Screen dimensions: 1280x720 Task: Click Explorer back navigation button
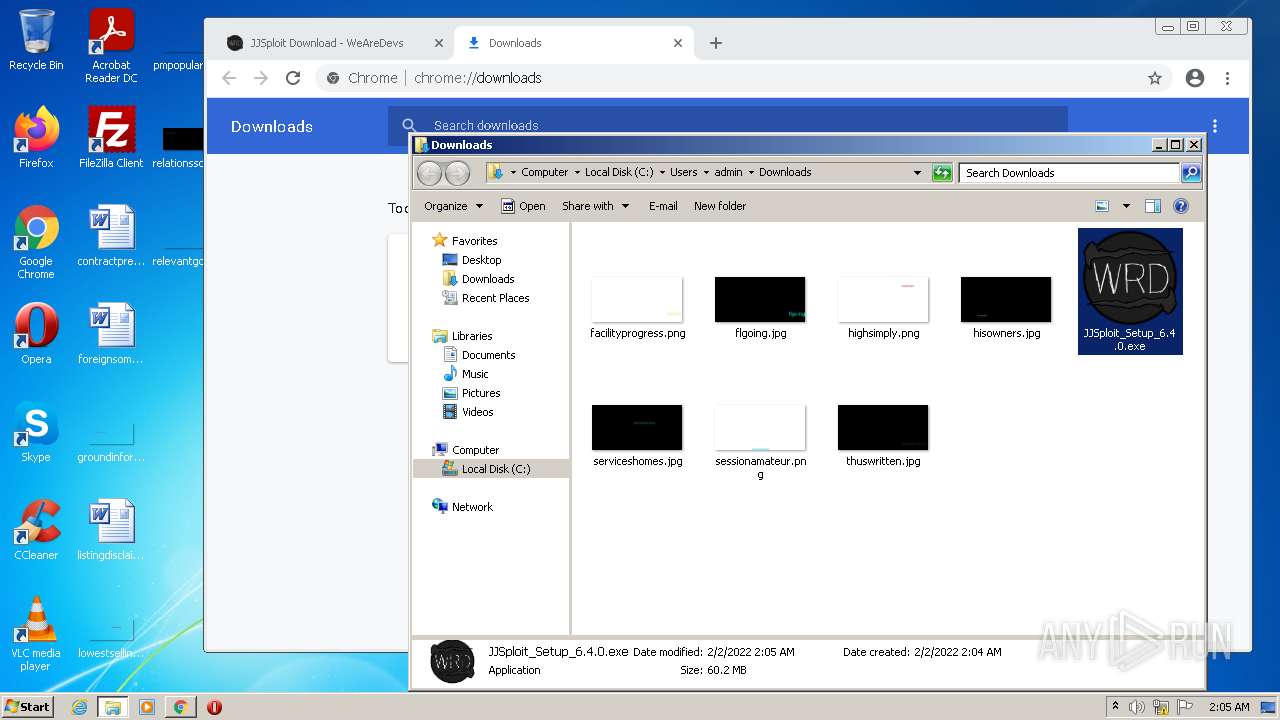pos(430,173)
